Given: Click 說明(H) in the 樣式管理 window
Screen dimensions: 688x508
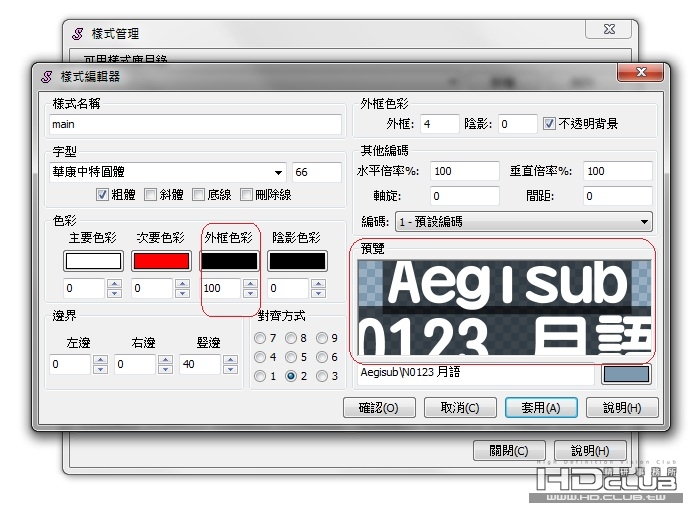Looking at the screenshot, I should (x=590, y=451).
